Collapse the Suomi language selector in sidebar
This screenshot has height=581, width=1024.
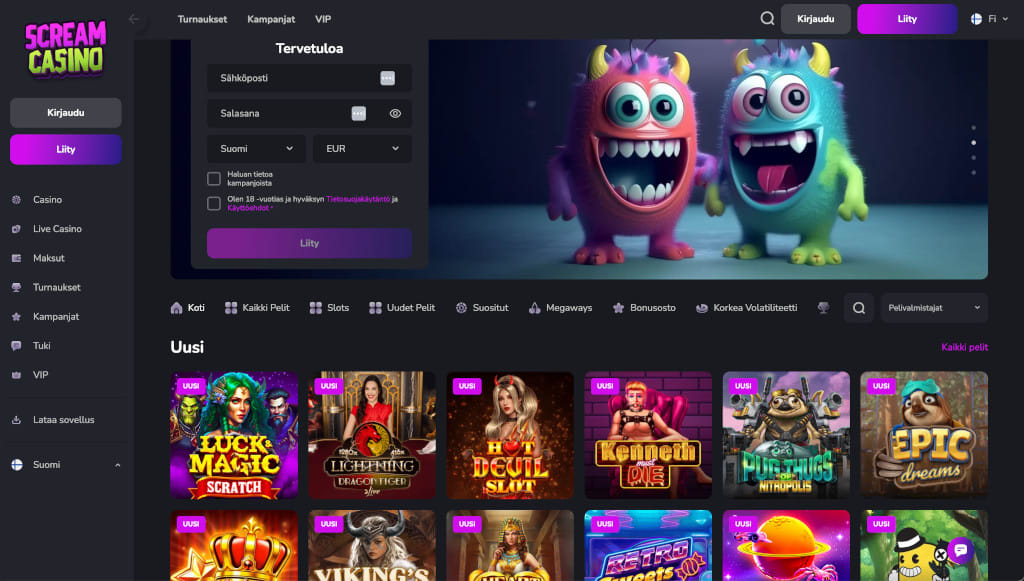[117, 464]
